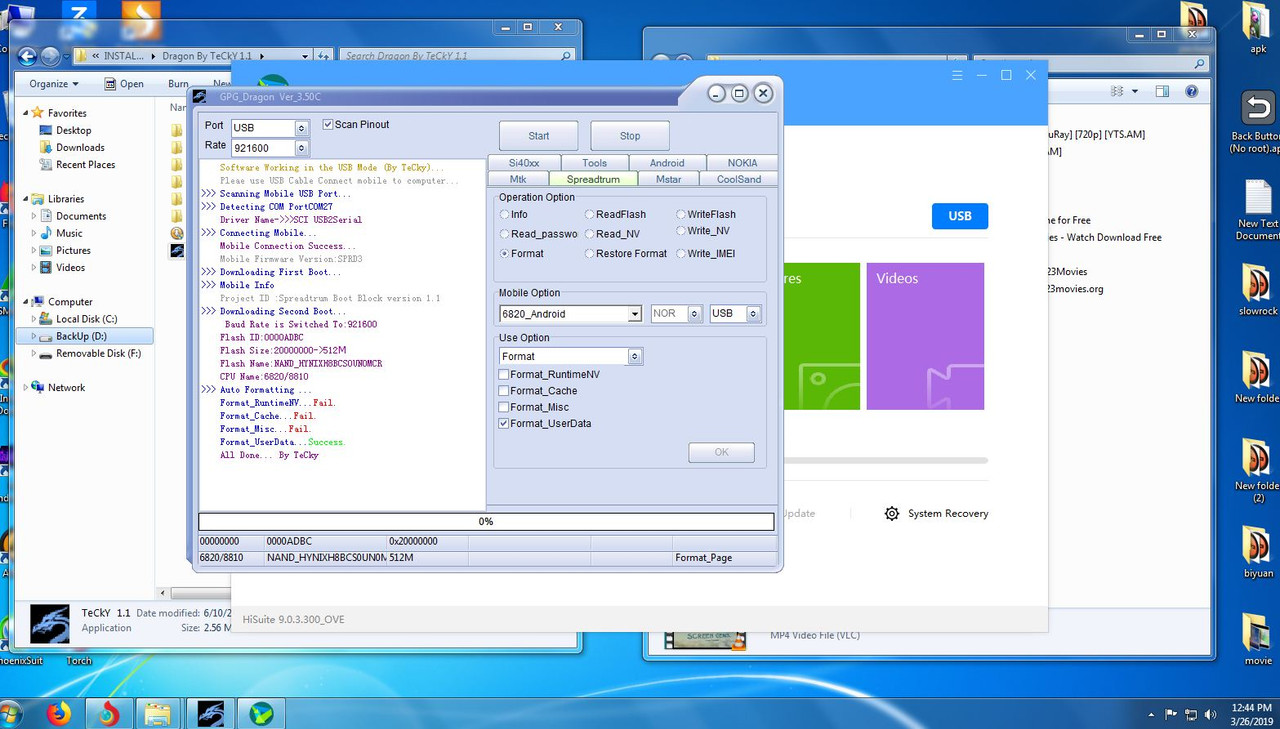Open the Port USB dropdown

point(300,128)
